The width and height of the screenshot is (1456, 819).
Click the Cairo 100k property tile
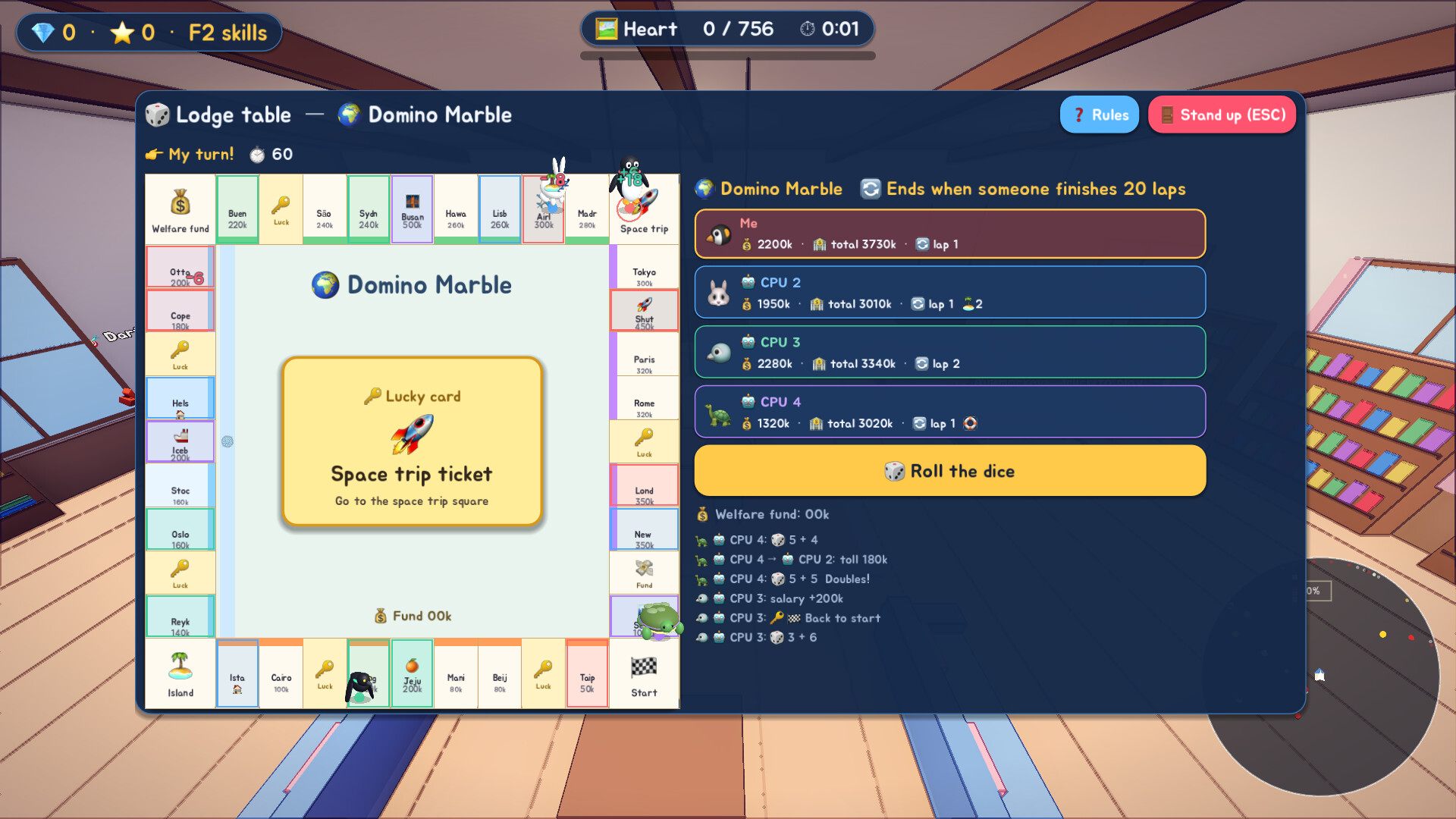point(281,673)
